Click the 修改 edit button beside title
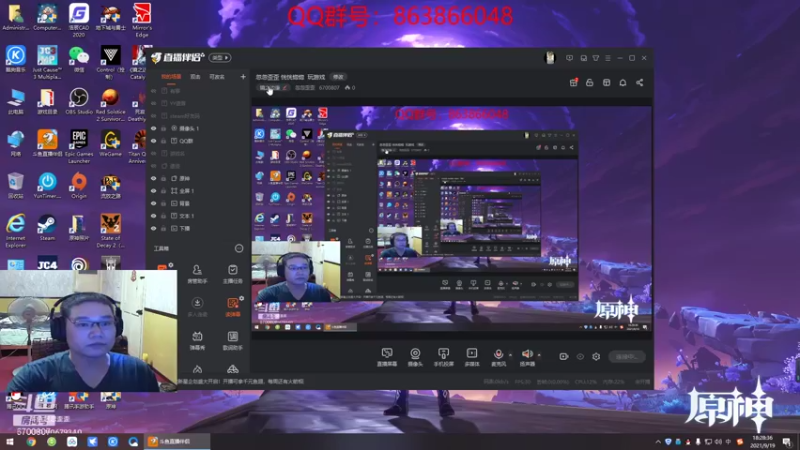The height and width of the screenshot is (450, 800). tap(338, 77)
